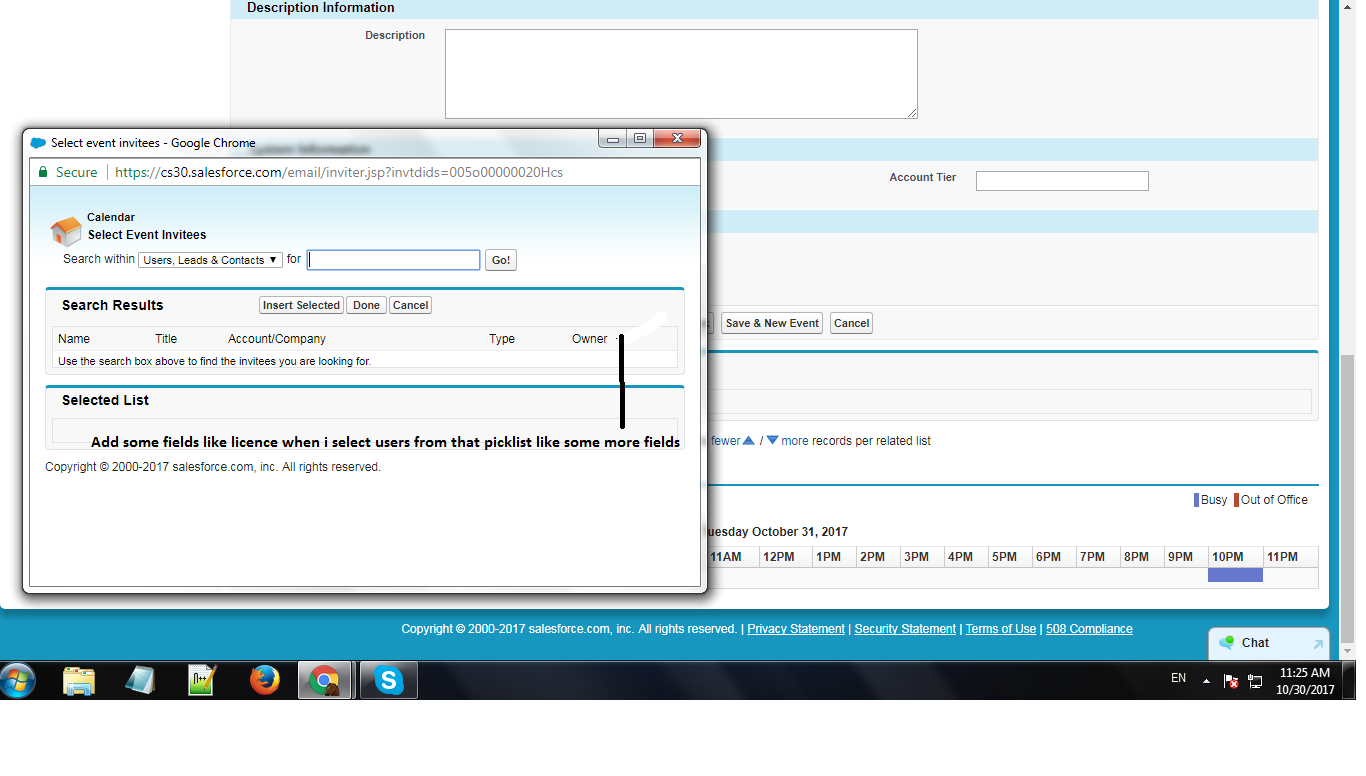The width and height of the screenshot is (1366, 776).
Task: Click the page's vertical scrollbar thumb
Action: [x=1348, y=497]
